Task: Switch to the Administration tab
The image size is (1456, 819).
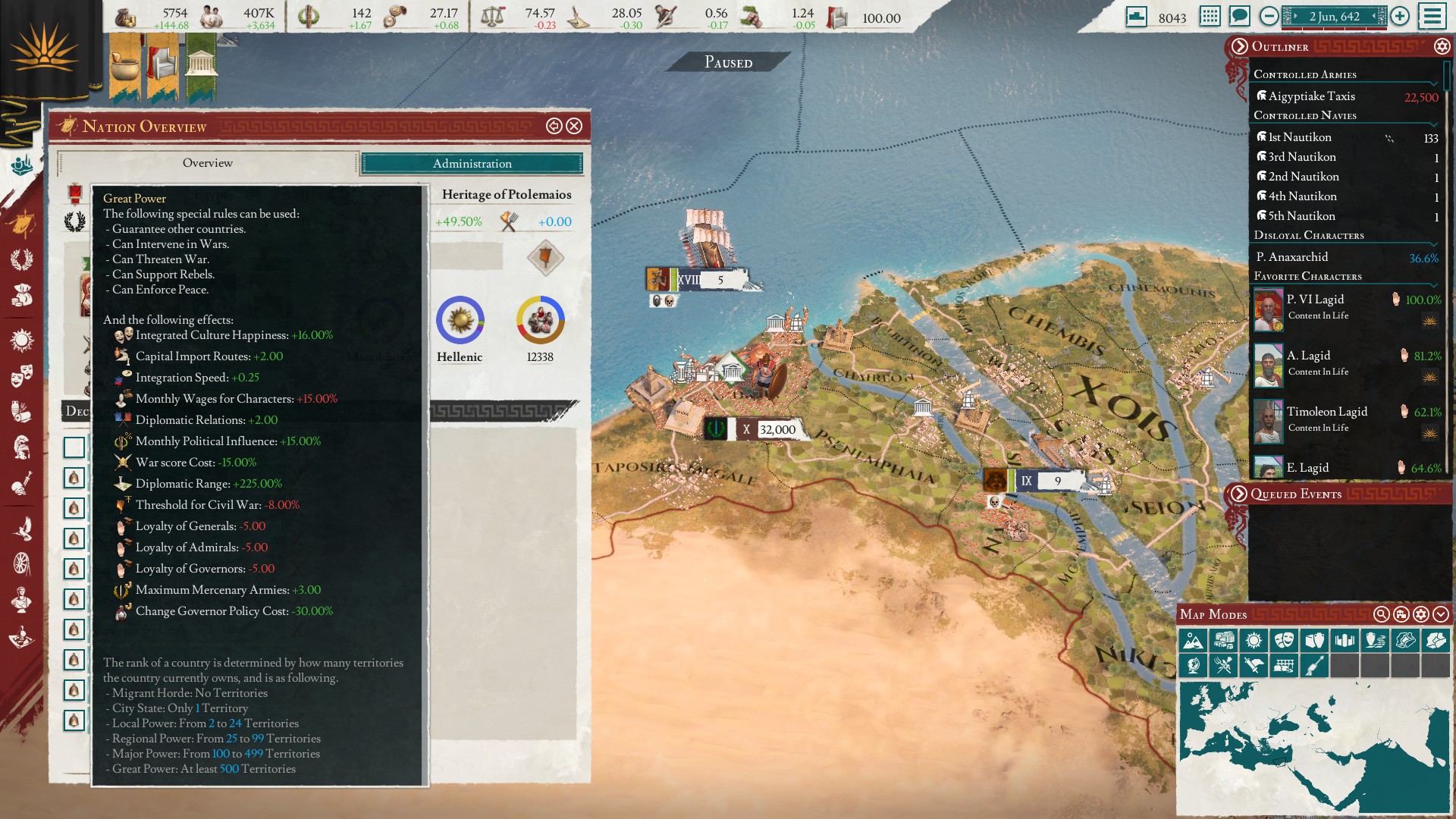Action: click(472, 164)
